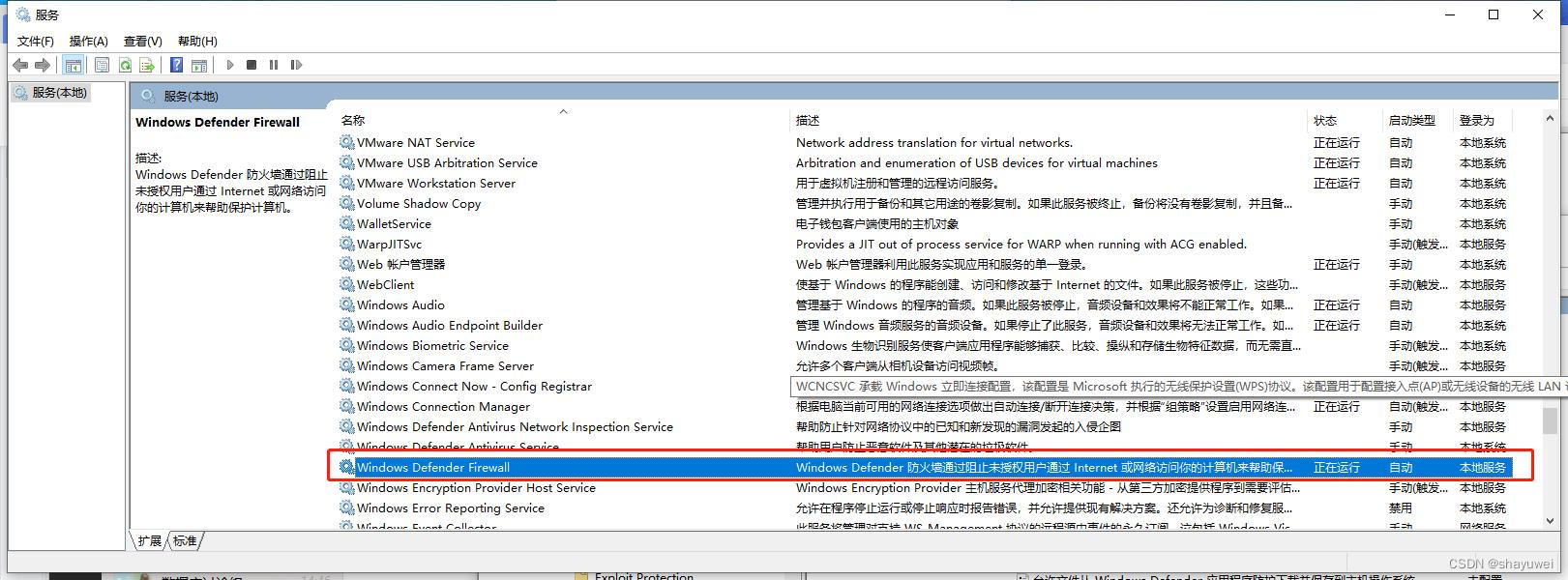Select Windows Defender Antivirus Network Inspection Service

[515, 426]
